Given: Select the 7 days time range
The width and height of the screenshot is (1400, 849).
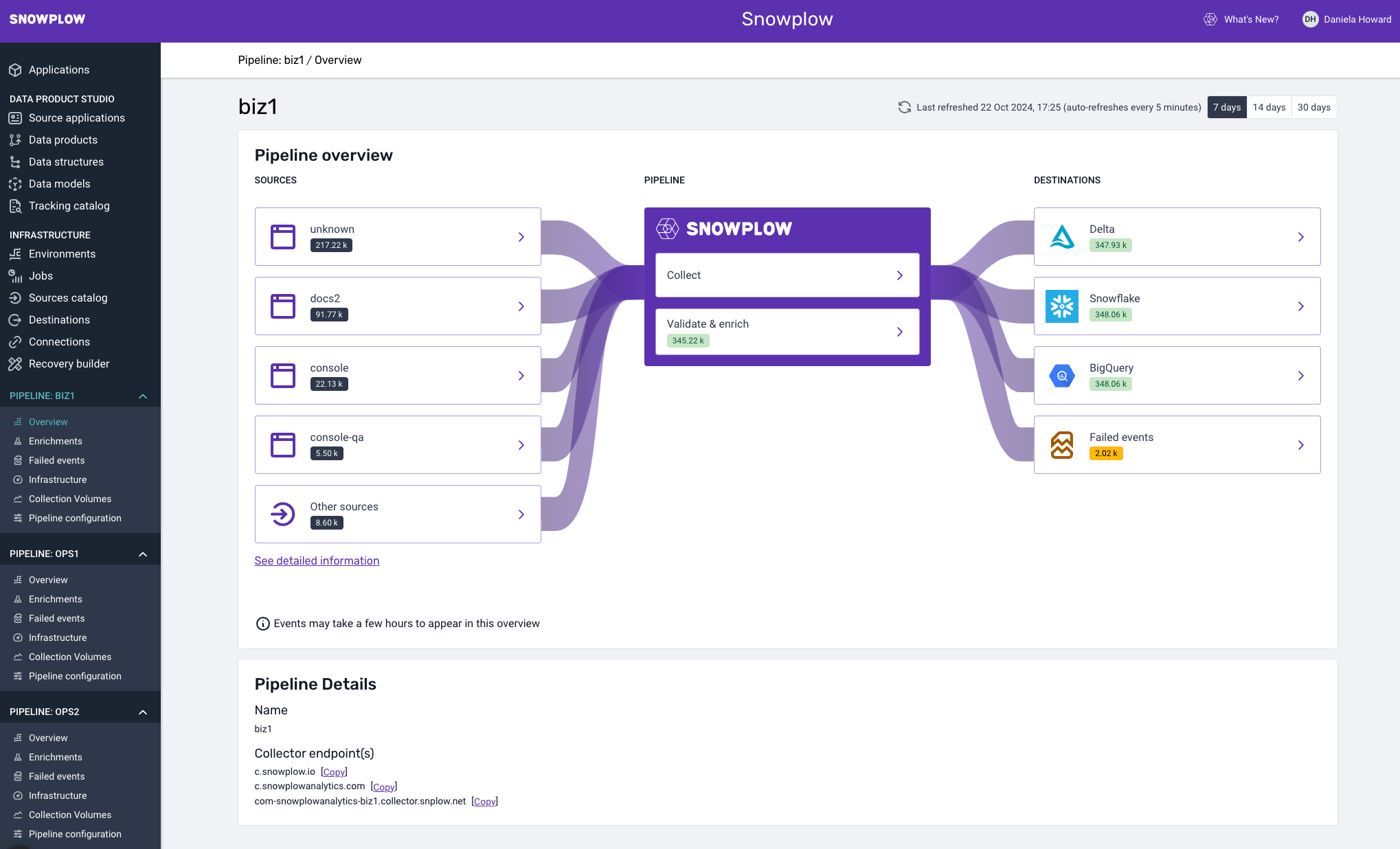Looking at the screenshot, I should pyautogui.click(x=1227, y=107).
